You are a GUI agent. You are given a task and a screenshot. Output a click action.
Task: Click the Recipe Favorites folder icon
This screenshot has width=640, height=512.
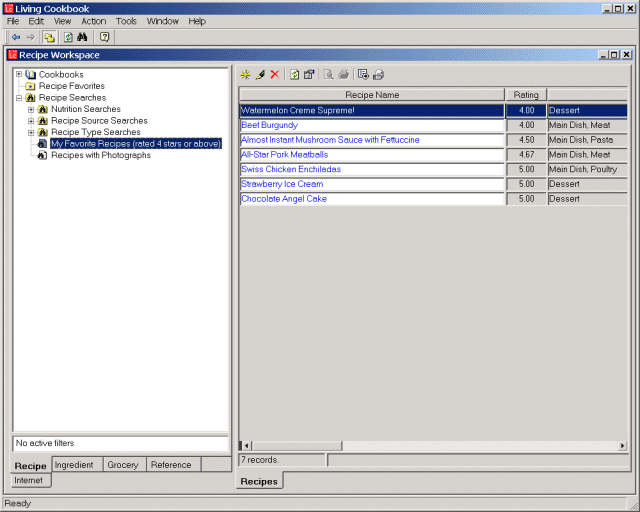coord(30,86)
